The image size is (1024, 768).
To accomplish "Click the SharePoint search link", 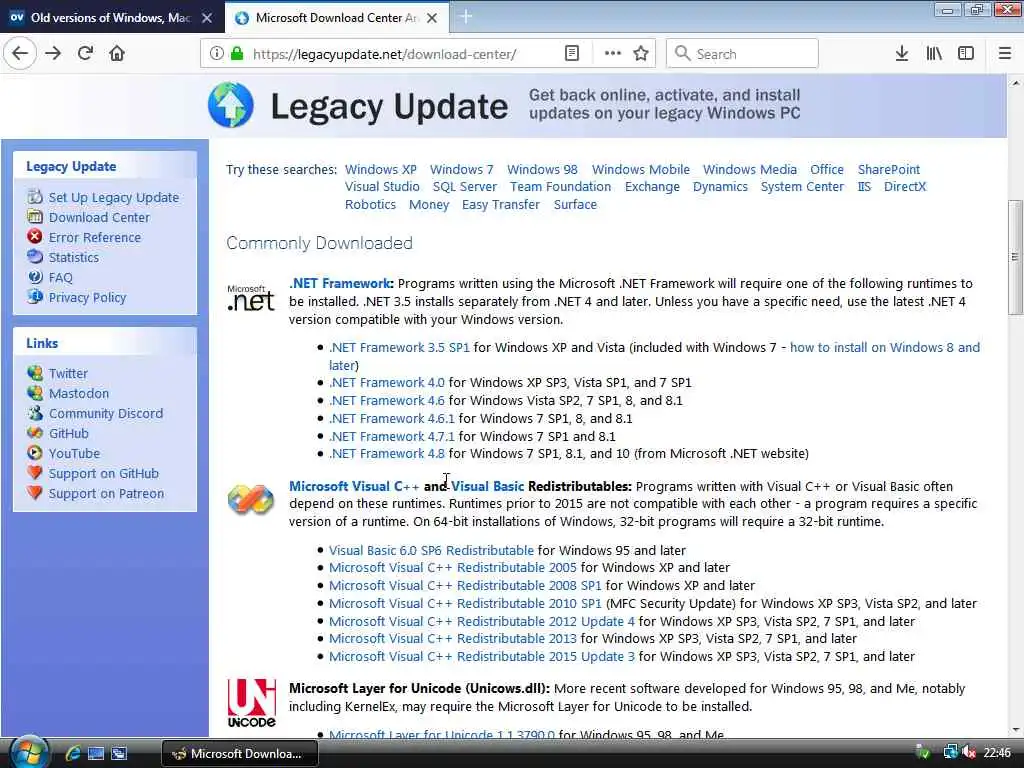I will click(889, 169).
